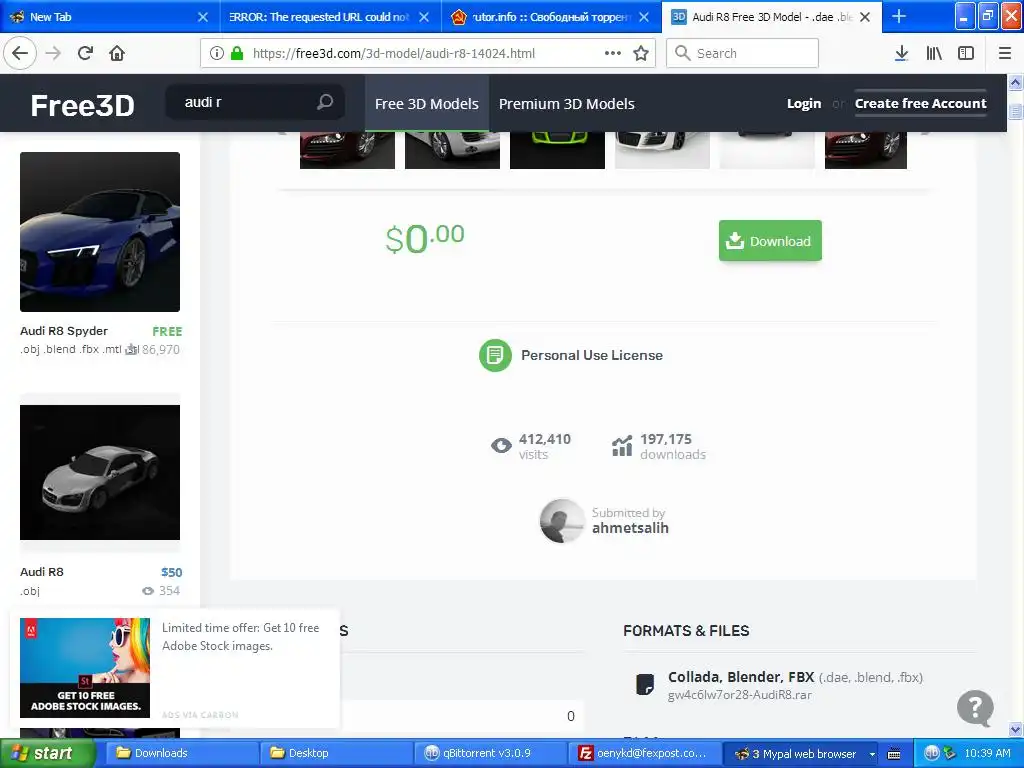Click the browser forward arrow
The width and height of the screenshot is (1024, 768).
(x=53, y=53)
